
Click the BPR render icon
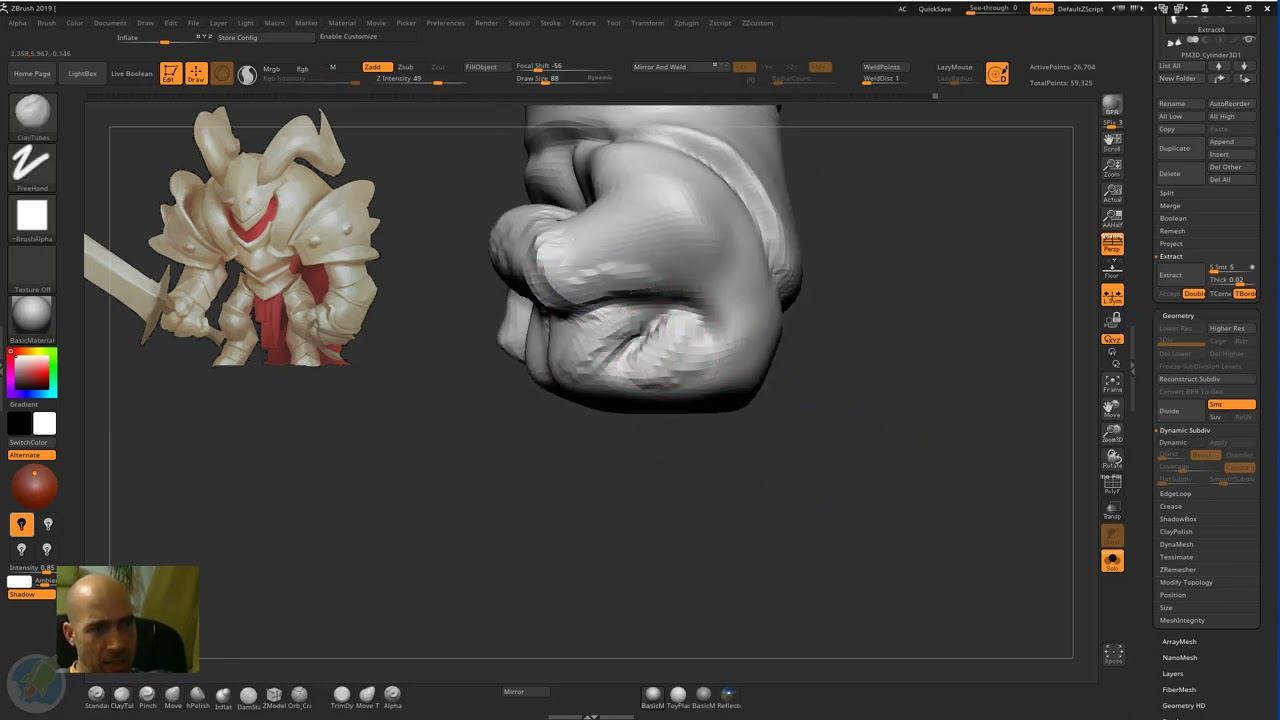1112,106
